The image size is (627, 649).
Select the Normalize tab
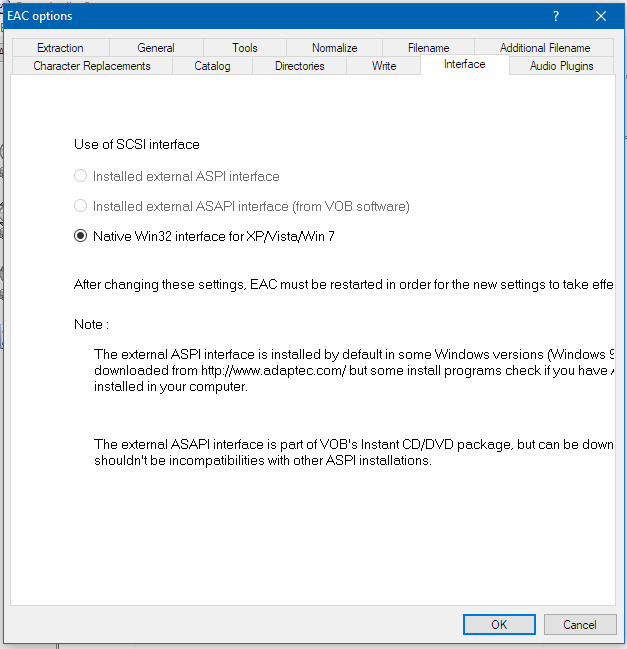(x=334, y=48)
